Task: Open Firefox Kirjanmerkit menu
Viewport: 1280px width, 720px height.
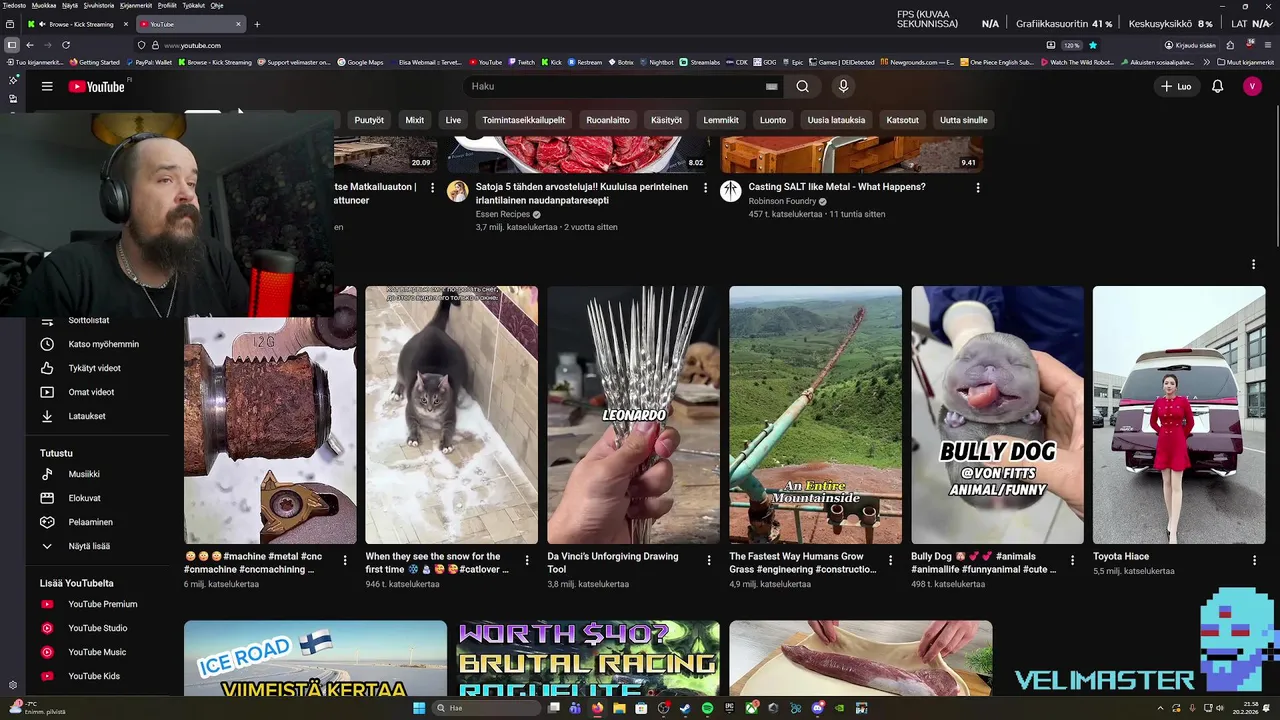Action: click(136, 5)
